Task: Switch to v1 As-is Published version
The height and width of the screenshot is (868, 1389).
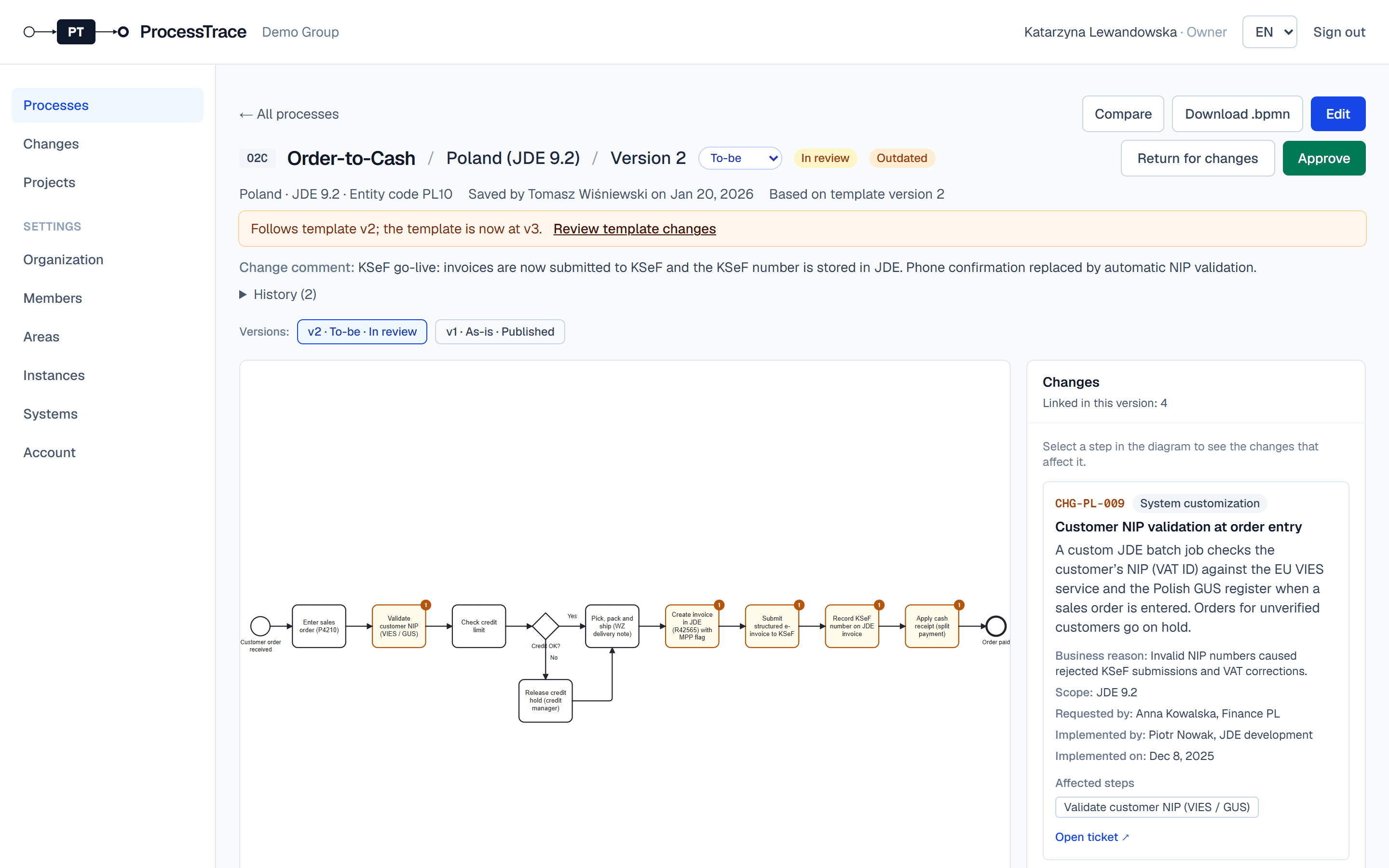Action: [500, 332]
